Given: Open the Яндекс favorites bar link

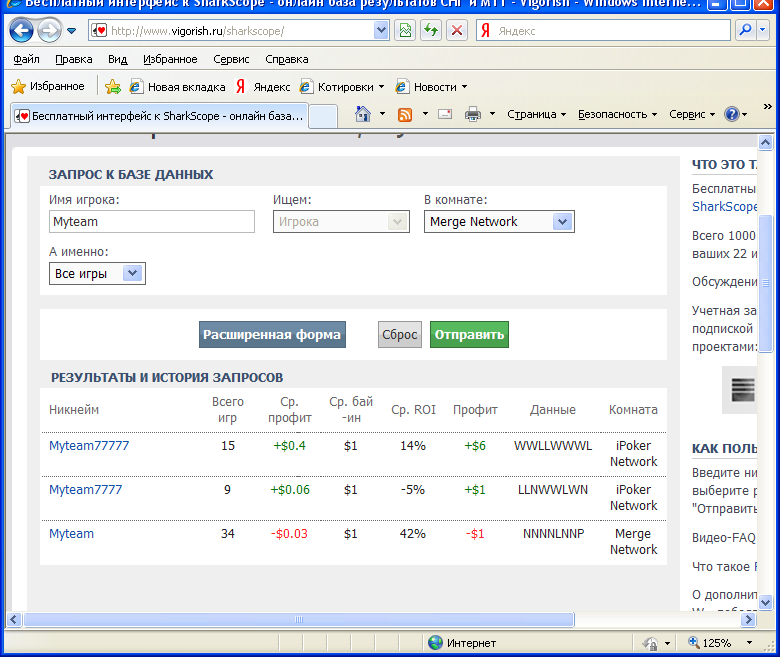Looking at the screenshot, I should pyautogui.click(x=263, y=87).
